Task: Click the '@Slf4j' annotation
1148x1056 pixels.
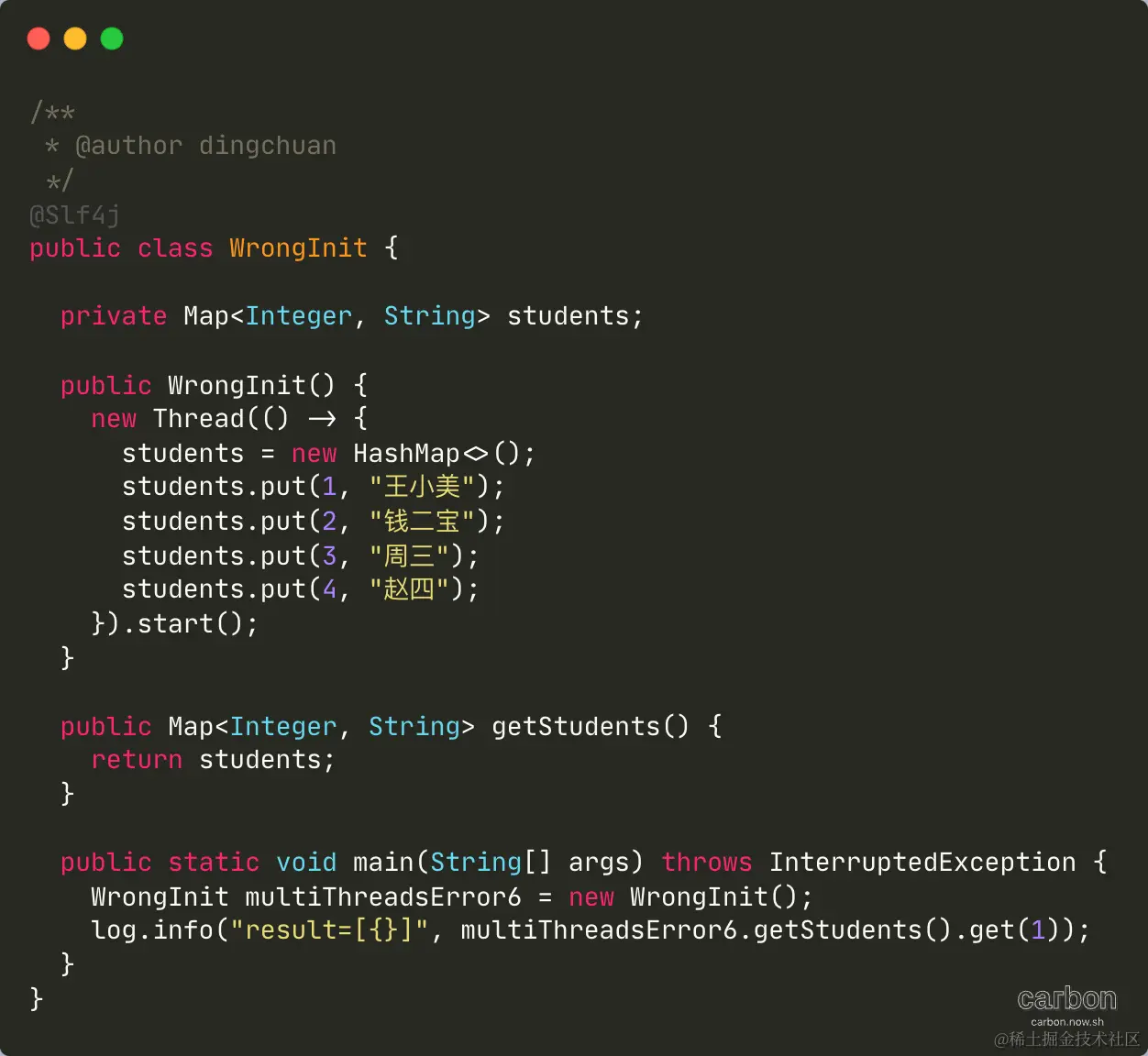Action: (75, 215)
